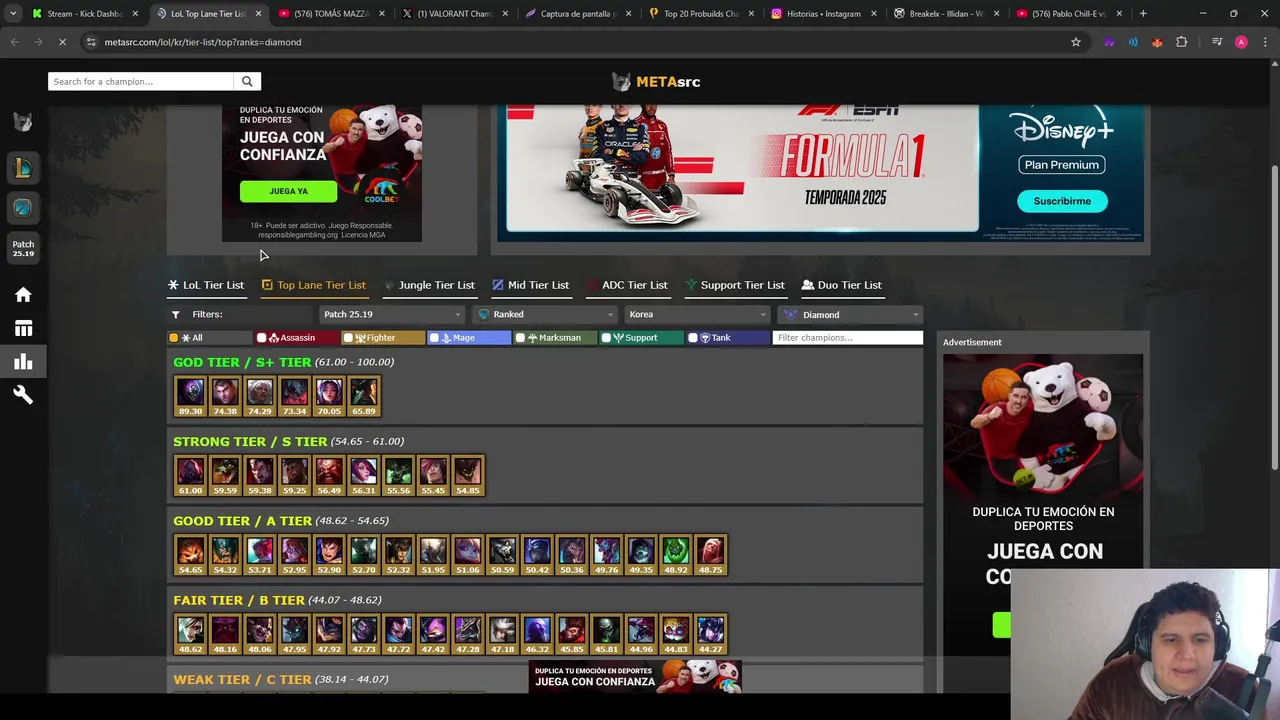Select Strong Tier champion scored 61.00
1280x720 pixels.
[x=190, y=476]
